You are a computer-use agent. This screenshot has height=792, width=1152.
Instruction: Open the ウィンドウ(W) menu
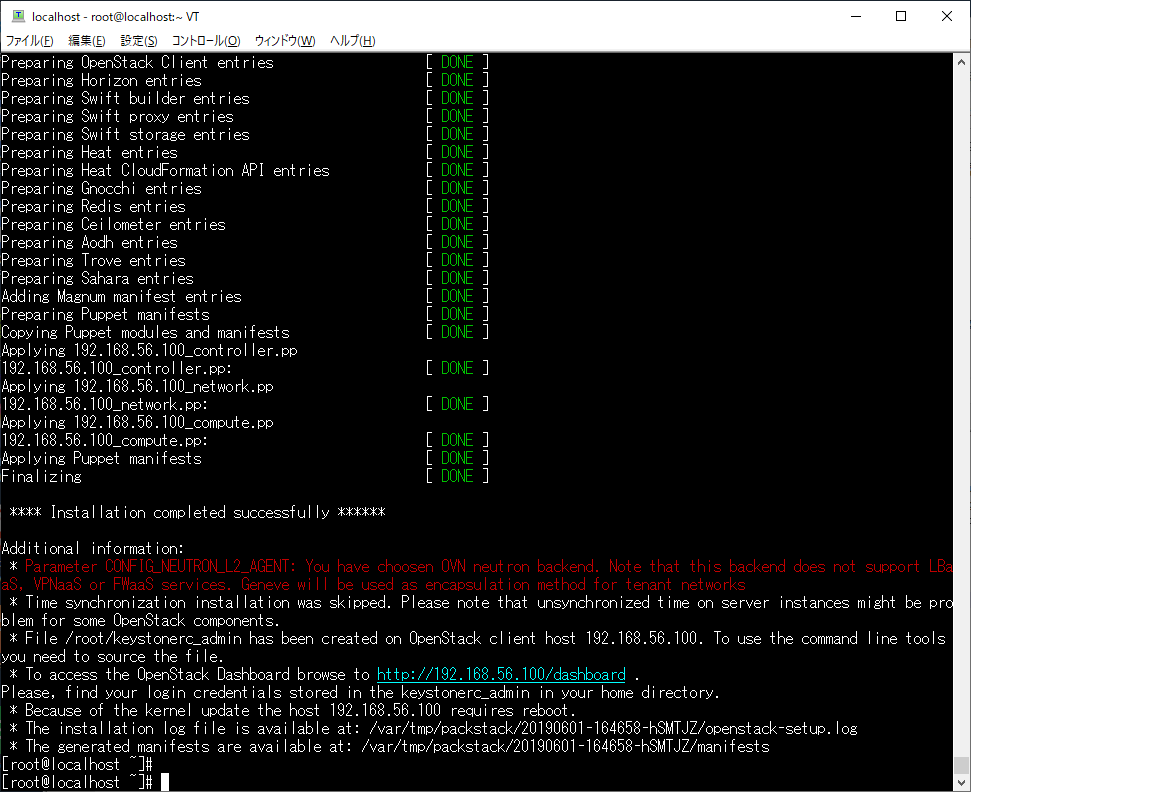[x=285, y=40]
